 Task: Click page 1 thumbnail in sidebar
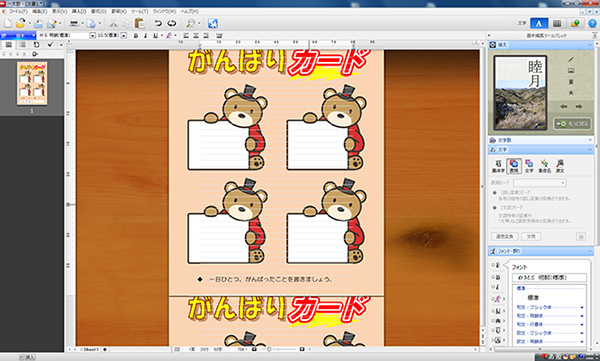pyautogui.click(x=32, y=83)
